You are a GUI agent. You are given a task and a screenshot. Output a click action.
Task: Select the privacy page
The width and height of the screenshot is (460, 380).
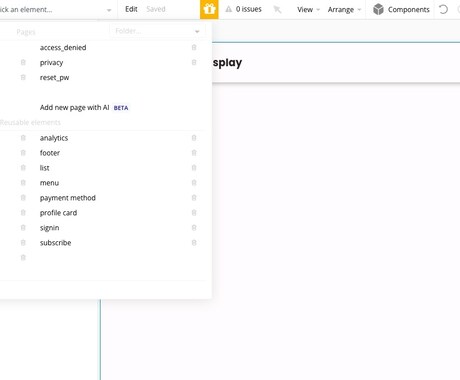pos(51,63)
